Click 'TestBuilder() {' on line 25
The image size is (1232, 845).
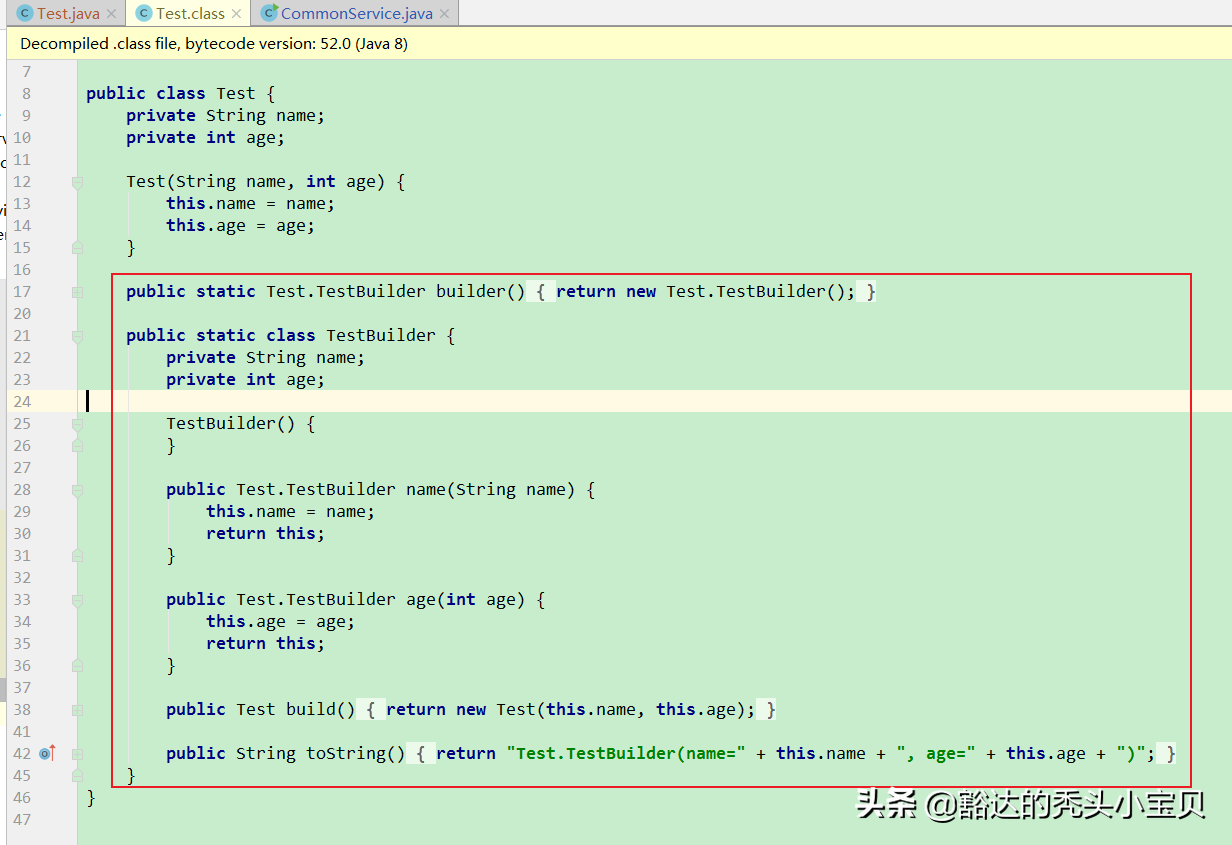[241, 424]
